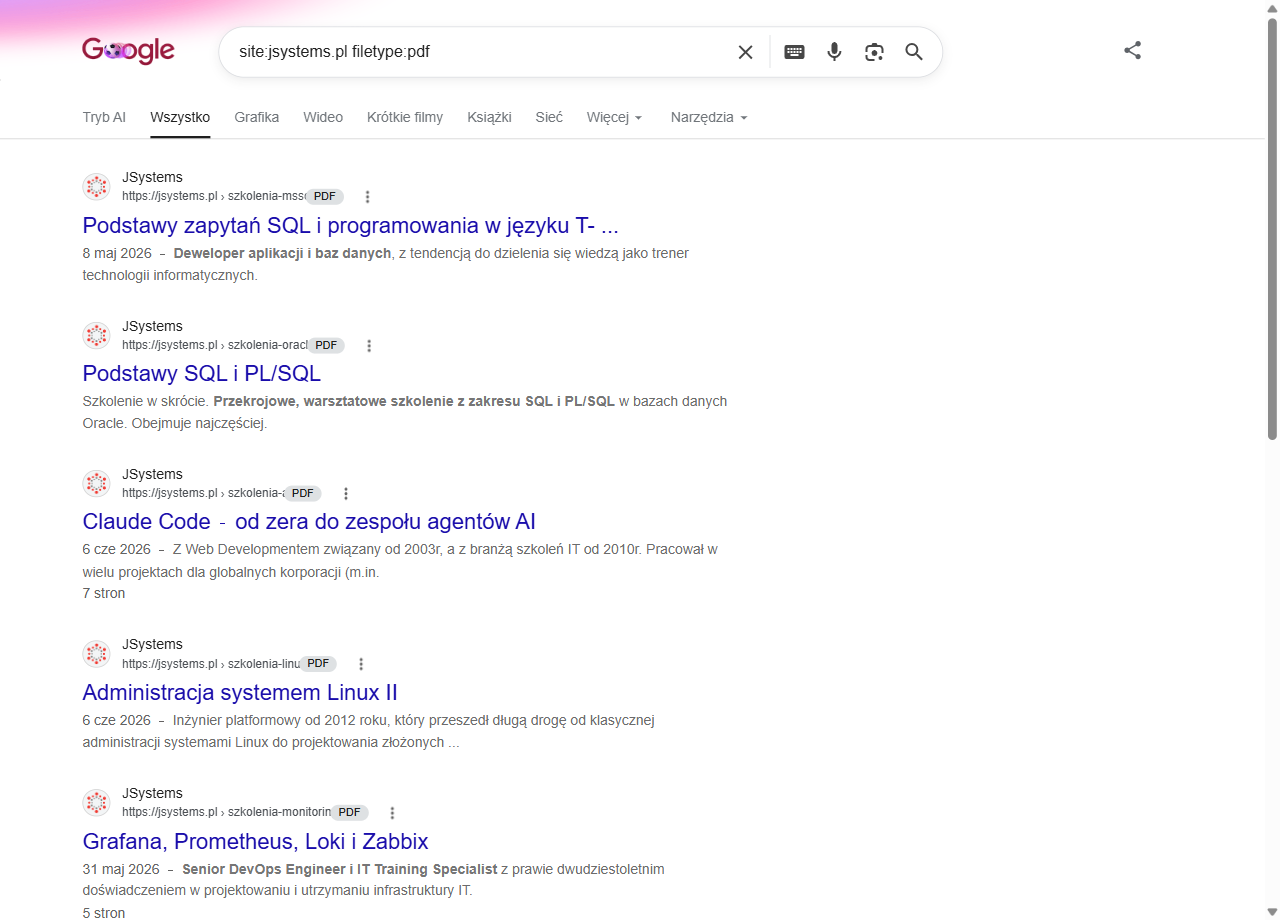Open three-dot menu for T-SQL result

point(367,197)
